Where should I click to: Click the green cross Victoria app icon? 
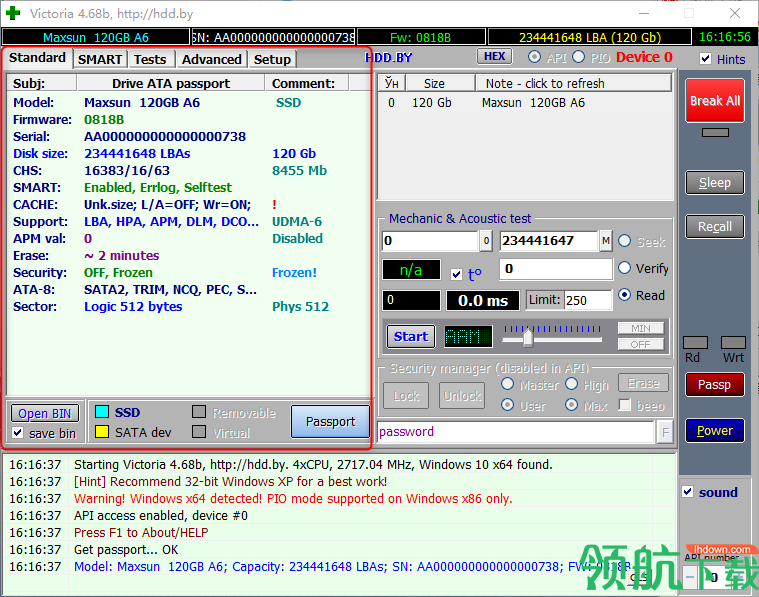pyautogui.click(x=13, y=13)
